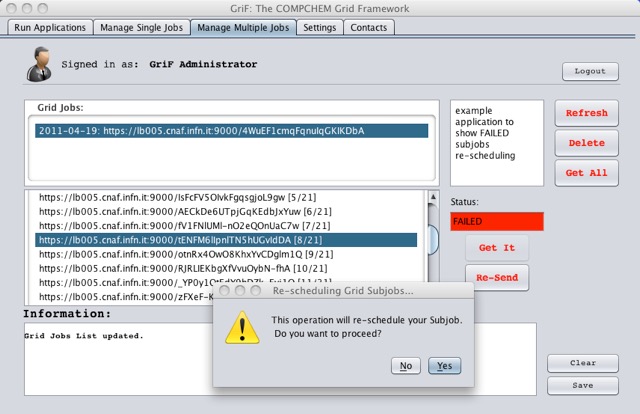
Task: Go to the Contacts tab
Action: (x=369, y=27)
